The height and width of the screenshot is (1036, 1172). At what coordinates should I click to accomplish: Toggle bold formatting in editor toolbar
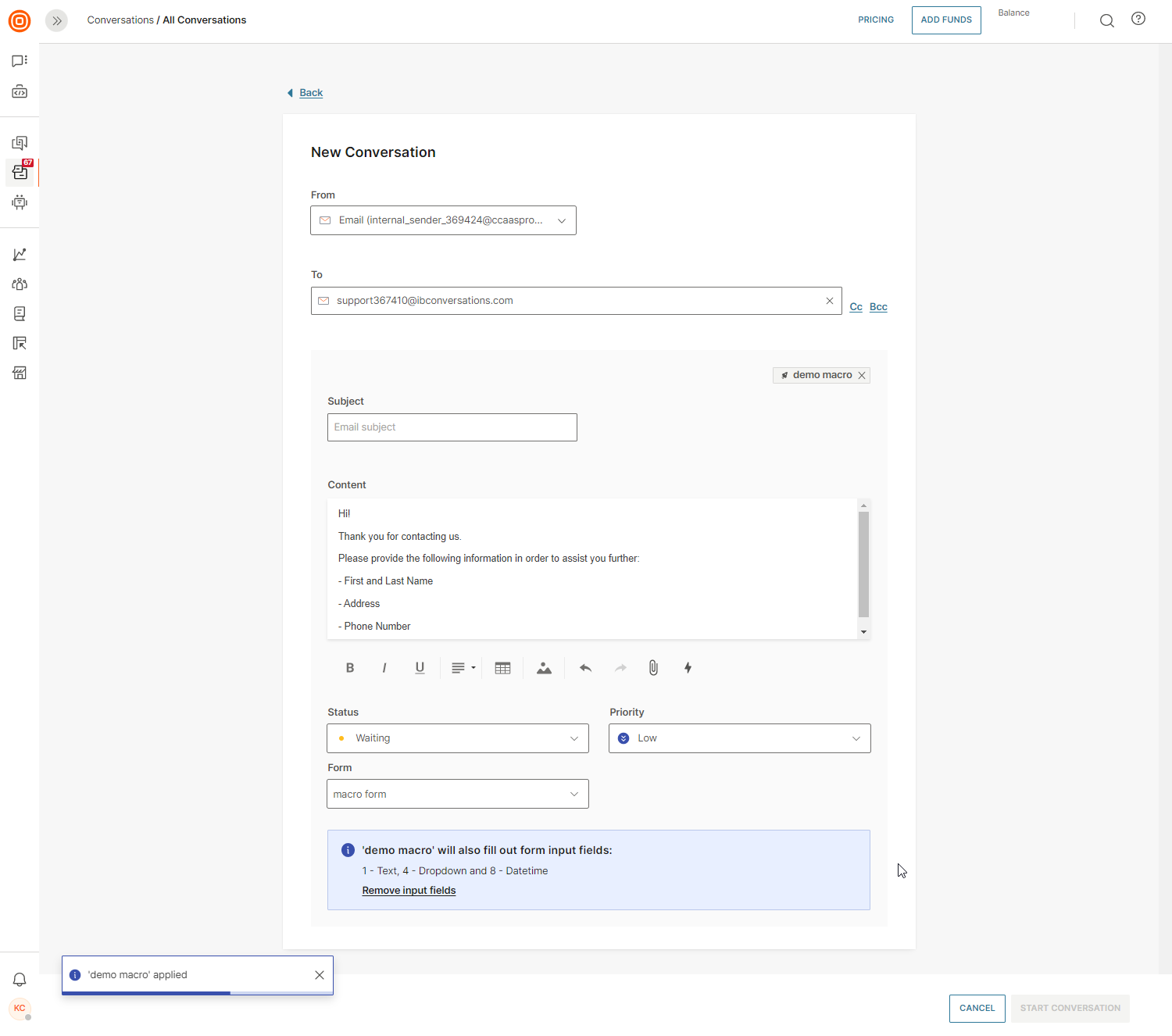click(350, 668)
